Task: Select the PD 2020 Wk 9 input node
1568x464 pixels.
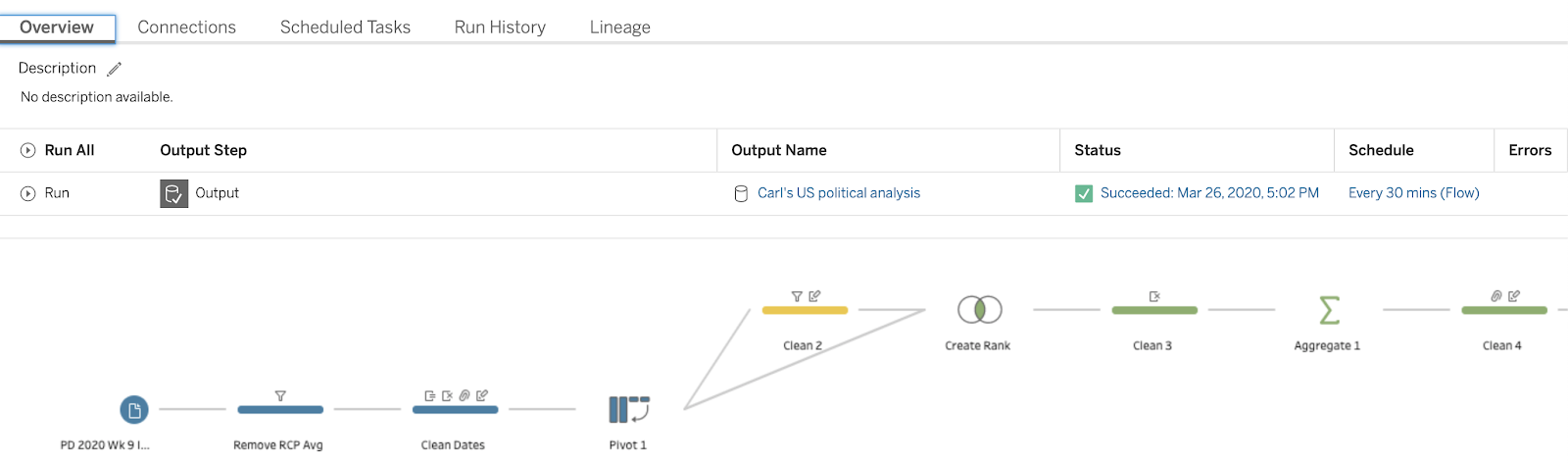Action: click(x=134, y=409)
